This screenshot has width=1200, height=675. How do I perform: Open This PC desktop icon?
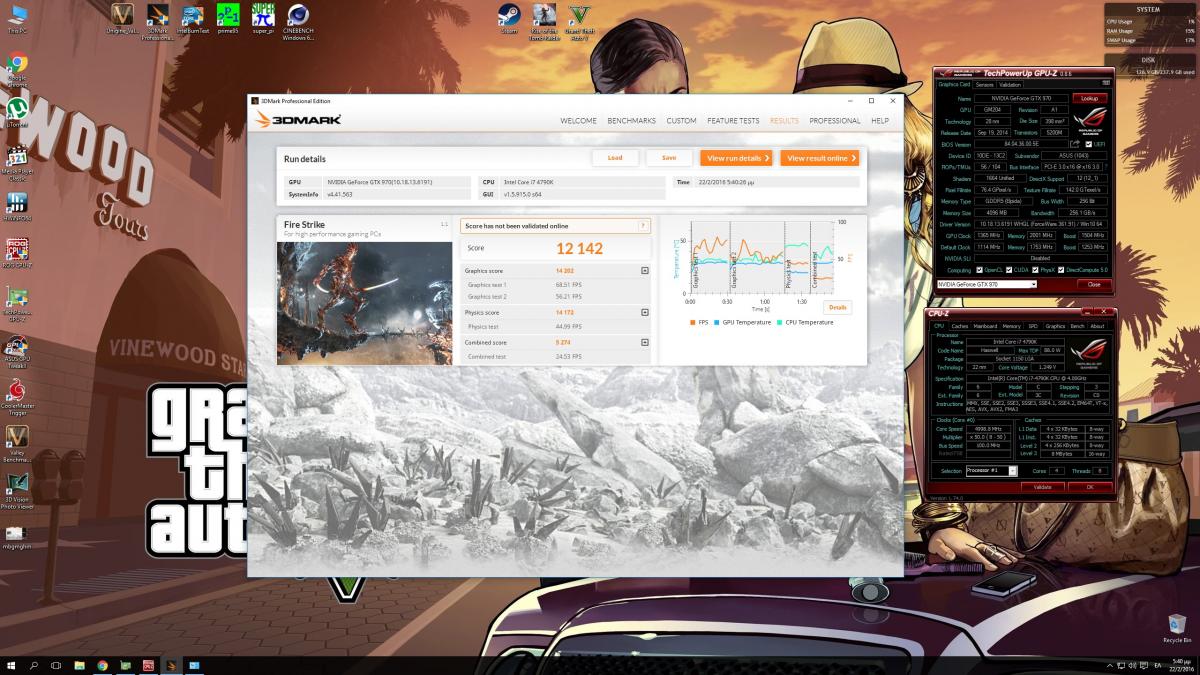(16, 20)
